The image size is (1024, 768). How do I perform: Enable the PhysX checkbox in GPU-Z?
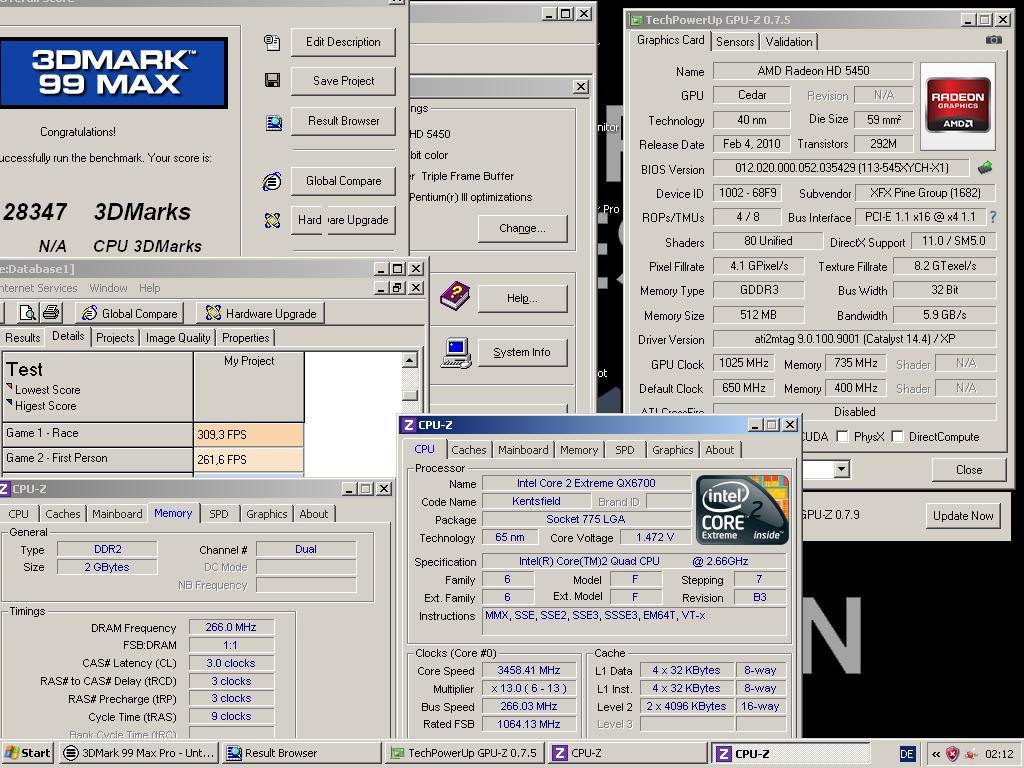842,436
